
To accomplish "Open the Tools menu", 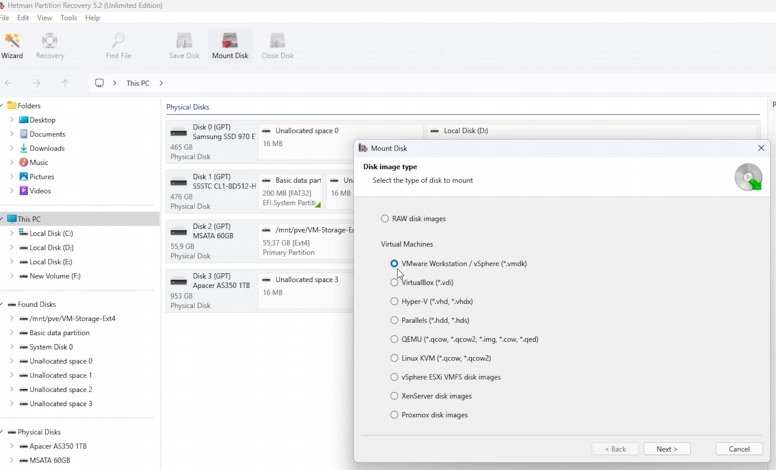I will tap(68, 18).
